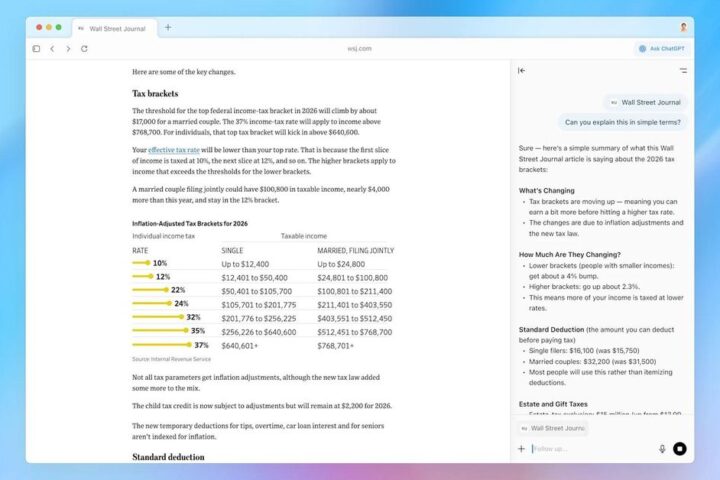Add an attachment with the plus icon
Viewport: 720px width, 480px height.
521,449
